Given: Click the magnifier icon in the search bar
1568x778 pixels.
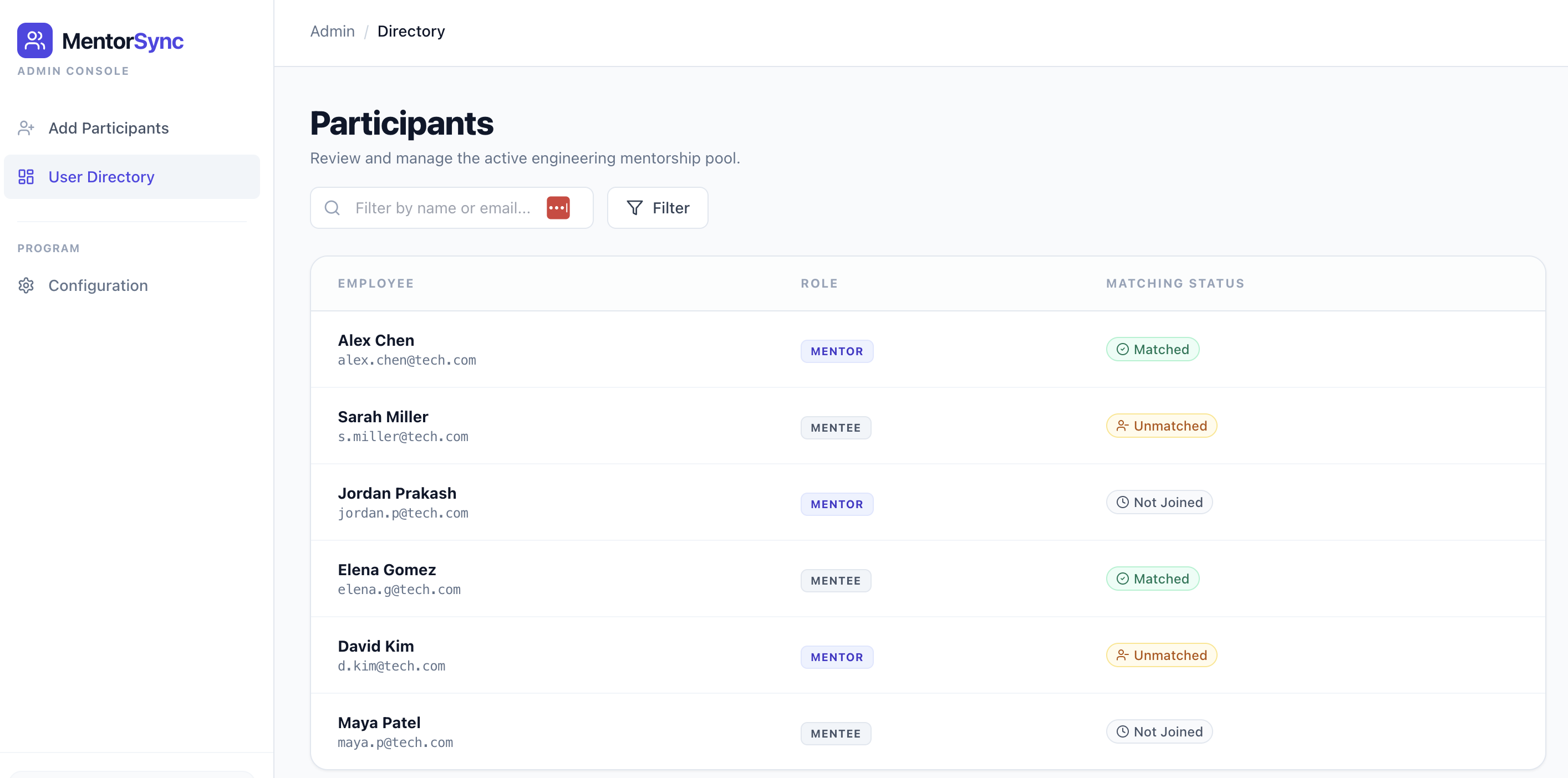Looking at the screenshot, I should 332,207.
